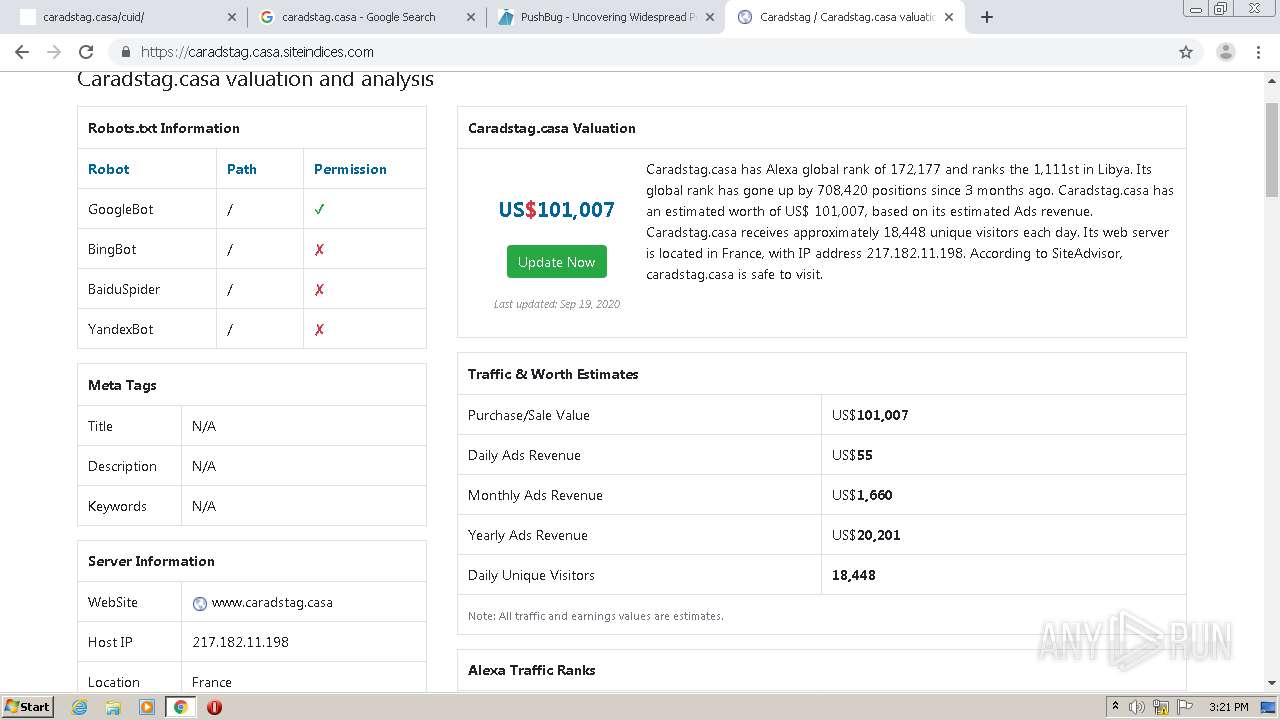Bookmark this page with the star icon

(1186, 52)
